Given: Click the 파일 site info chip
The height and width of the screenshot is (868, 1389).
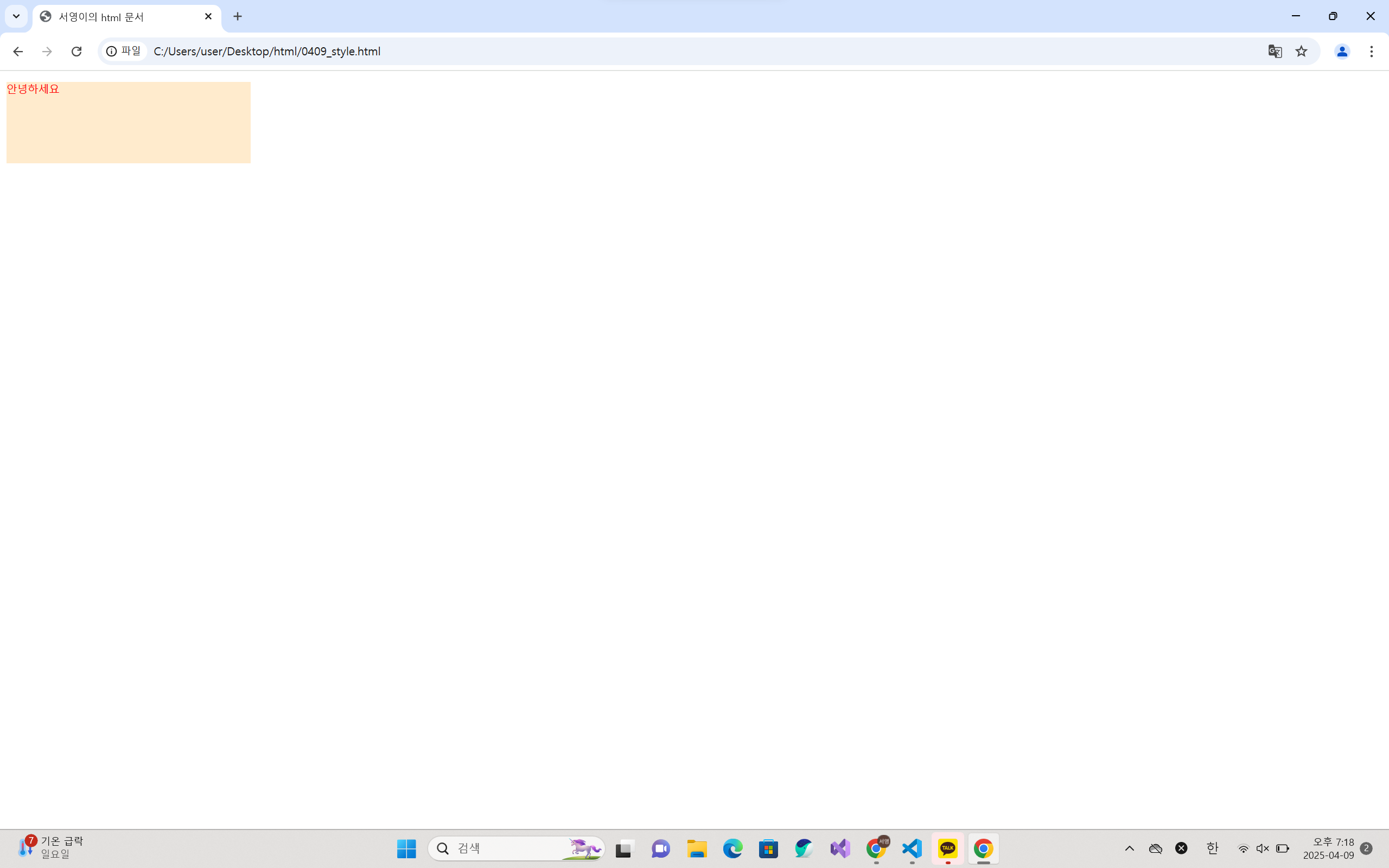Looking at the screenshot, I should click(x=124, y=52).
